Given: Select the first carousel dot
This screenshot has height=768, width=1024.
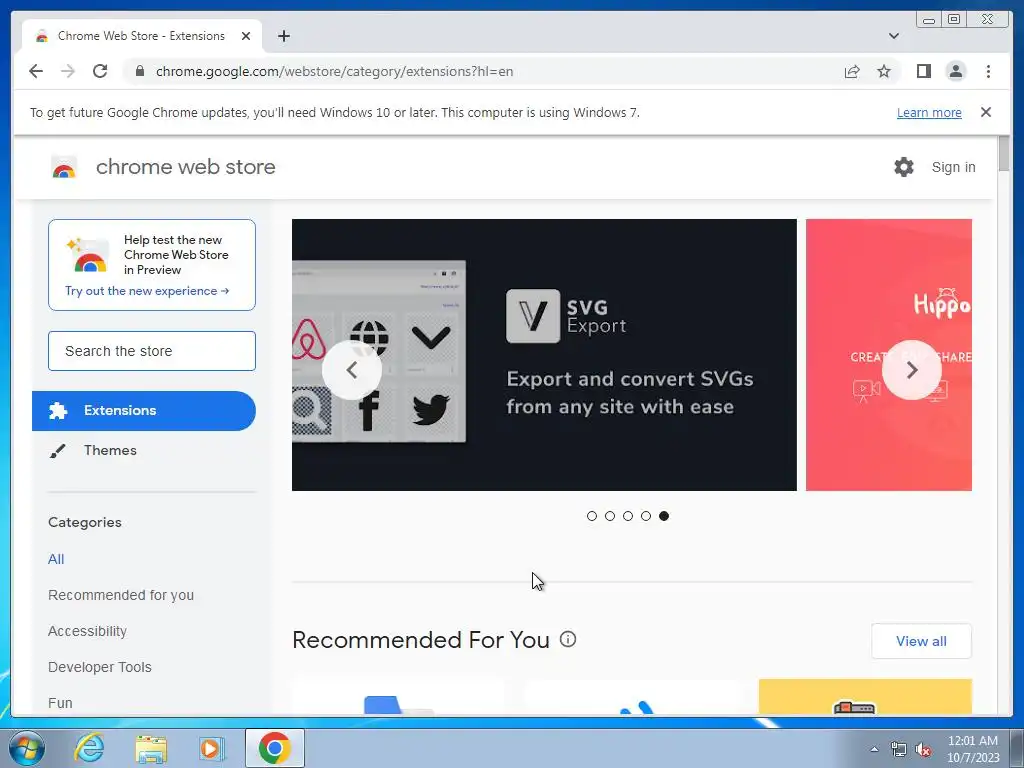Looking at the screenshot, I should (592, 516).
